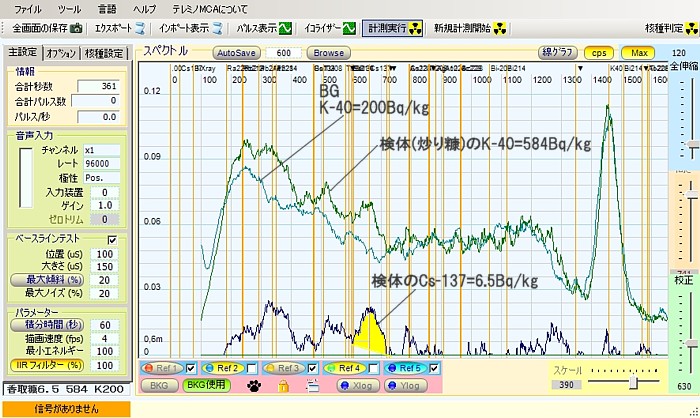Click the インポート表示 import toolbar item
Image resolution: width=700 pixels, height=418 pixels.
click(x=191, y=29)
